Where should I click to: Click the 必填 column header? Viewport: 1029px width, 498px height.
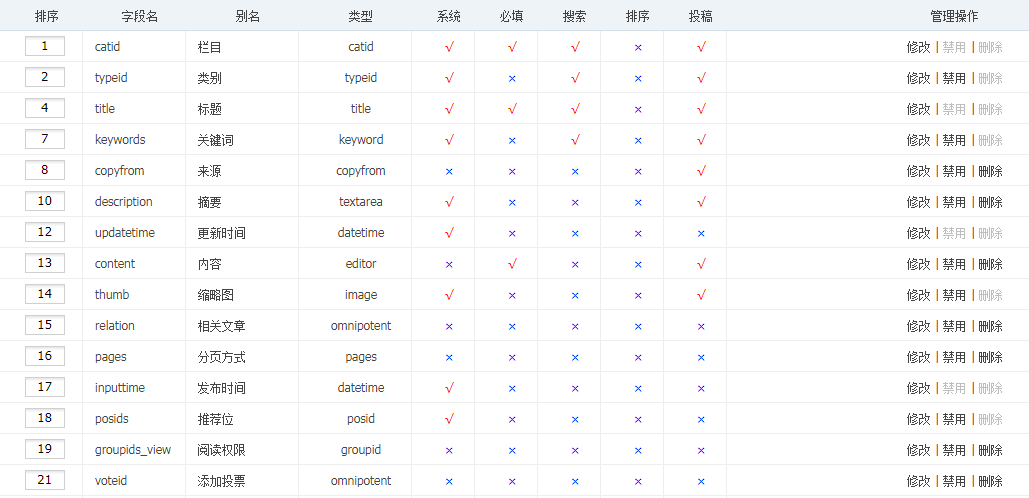click(x=512, y=17)
